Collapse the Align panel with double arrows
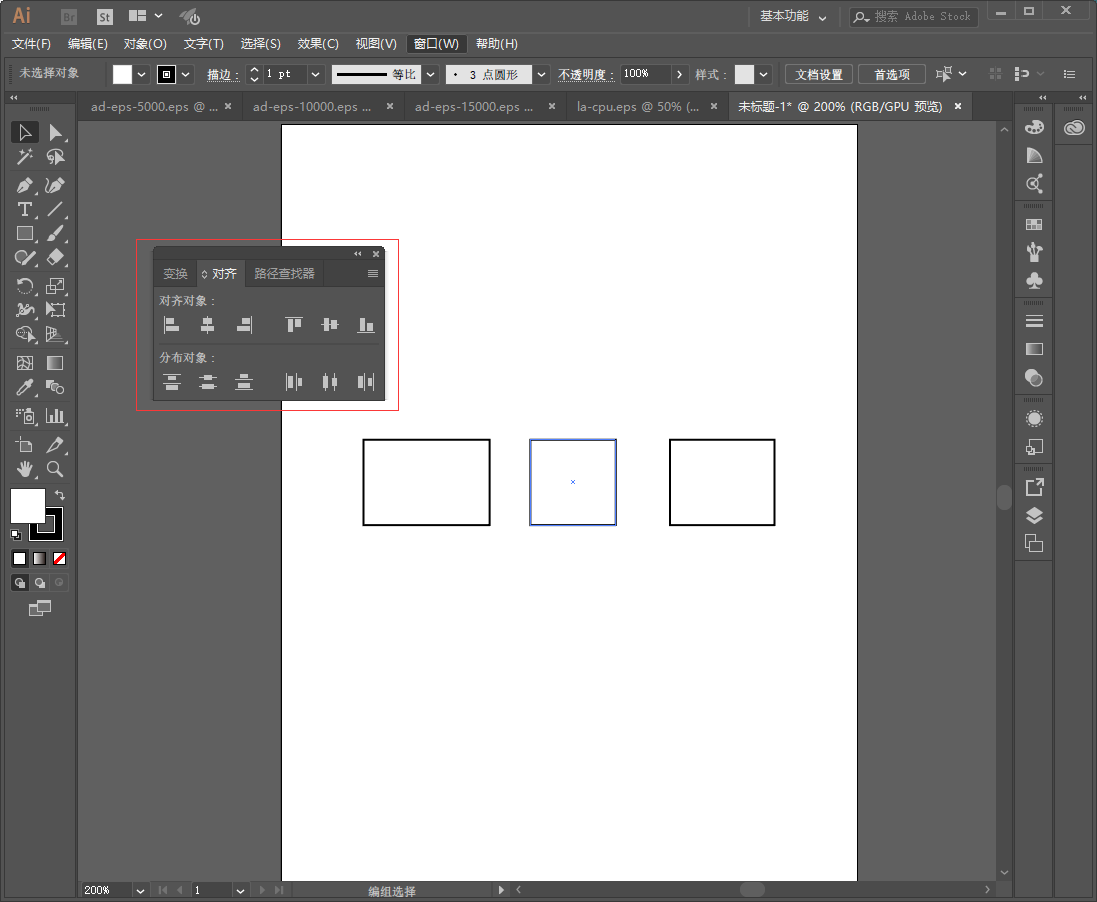 [358, 254]
